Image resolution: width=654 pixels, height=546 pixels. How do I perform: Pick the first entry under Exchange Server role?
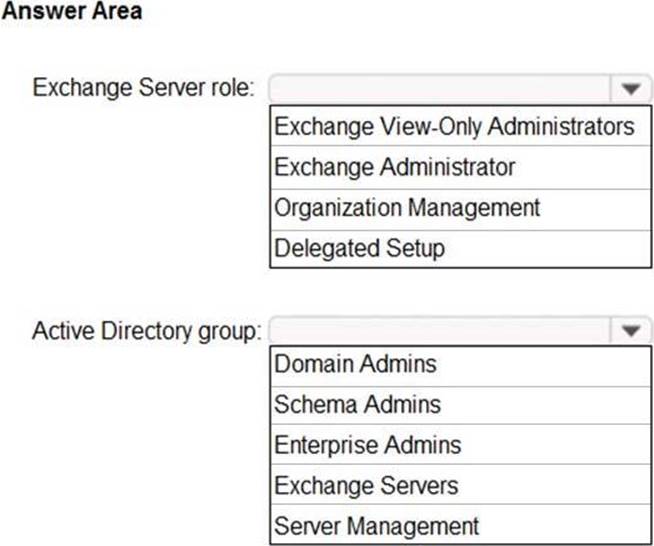point(454,127)
